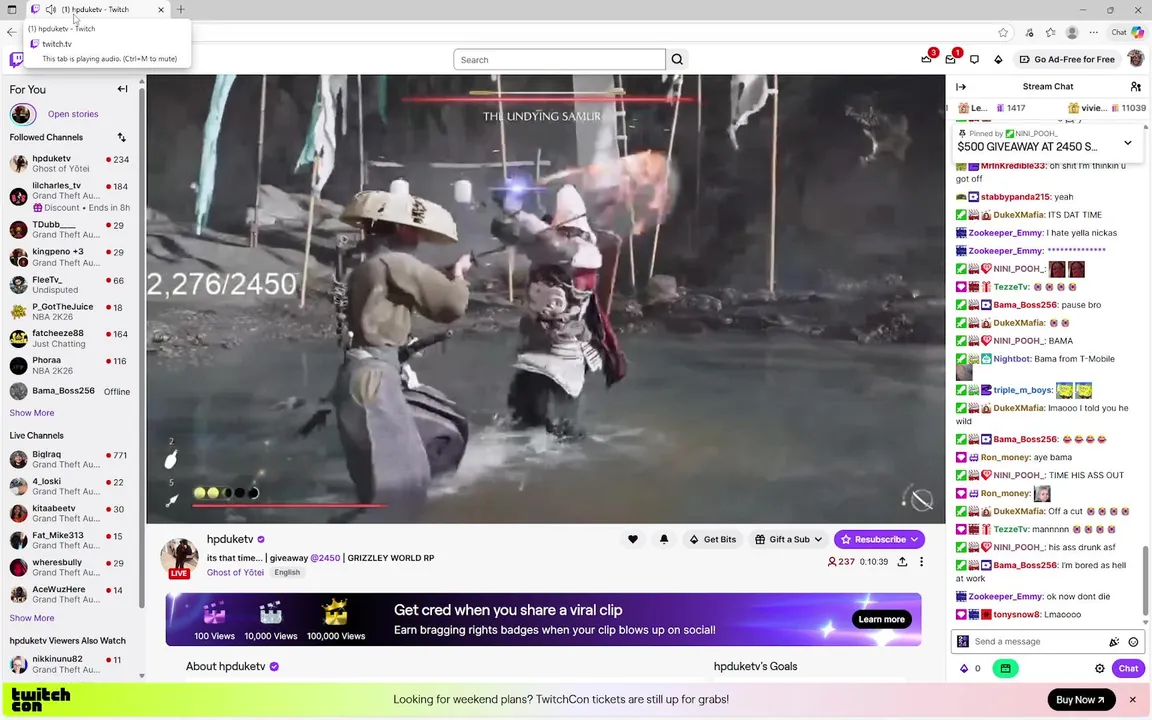Open lilcharles_tv channel in sidebar

click(70, 196)
